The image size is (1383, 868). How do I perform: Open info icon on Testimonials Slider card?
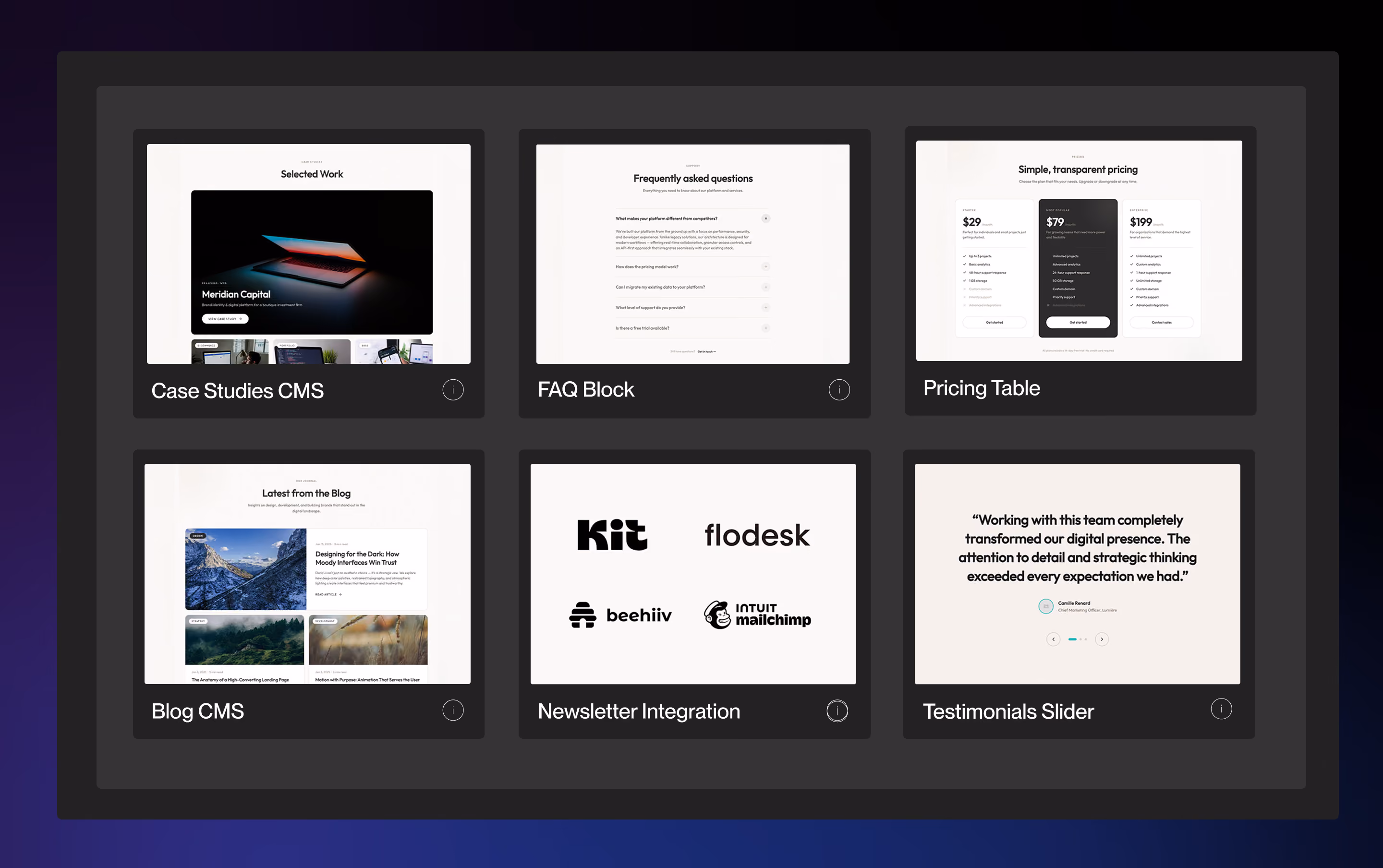pos(1221,709)
